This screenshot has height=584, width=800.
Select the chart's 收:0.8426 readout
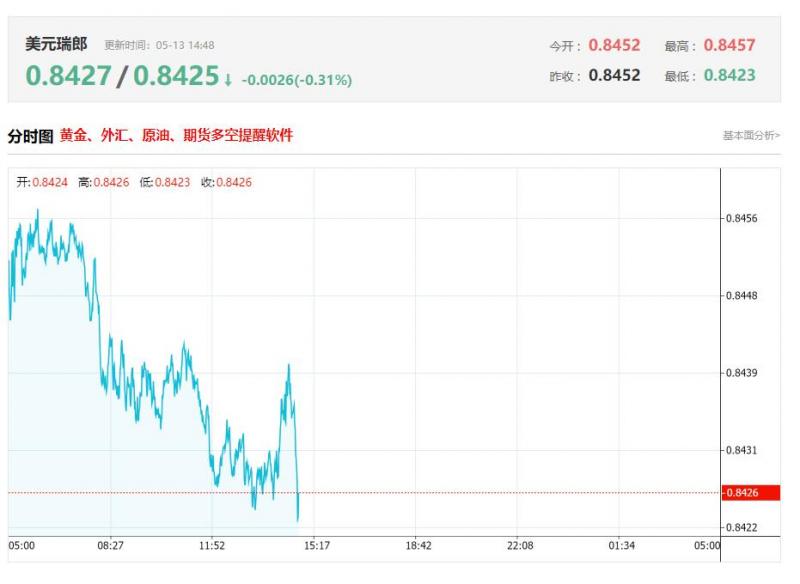pyautogui.click(x=226, y=182)
